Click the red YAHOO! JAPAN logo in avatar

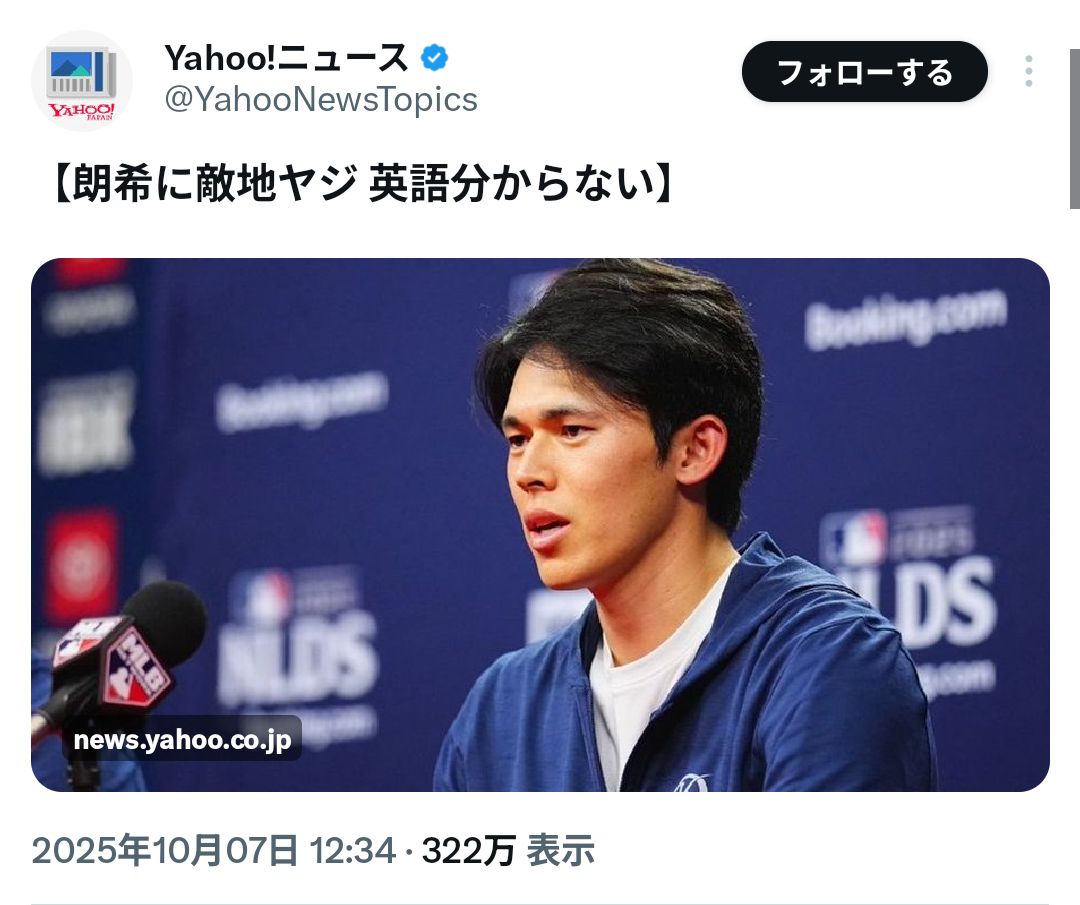point(81,112)
